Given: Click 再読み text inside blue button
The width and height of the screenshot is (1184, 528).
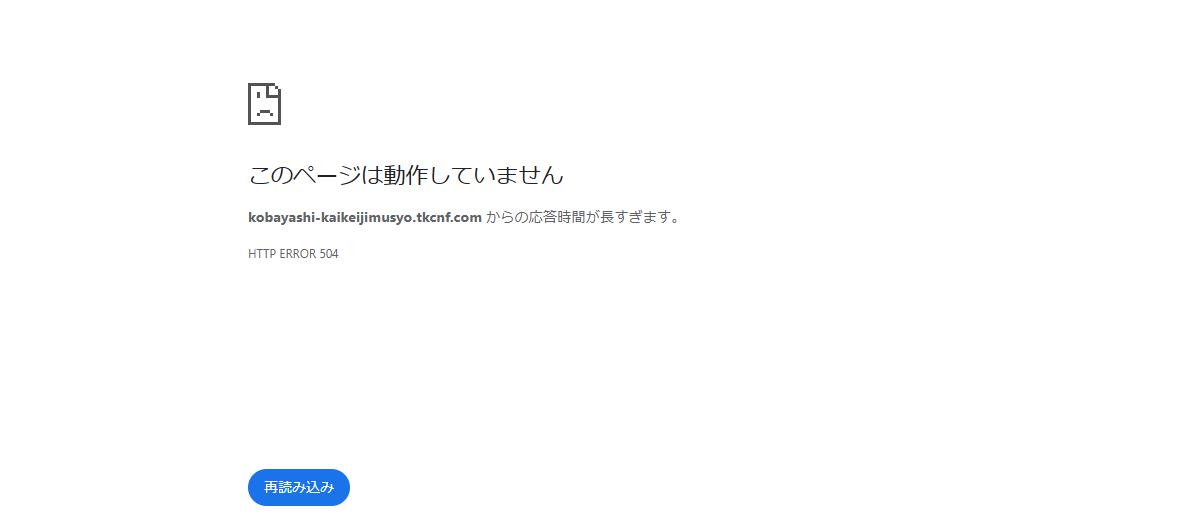Looking at the screenshot, I should 285,487.
